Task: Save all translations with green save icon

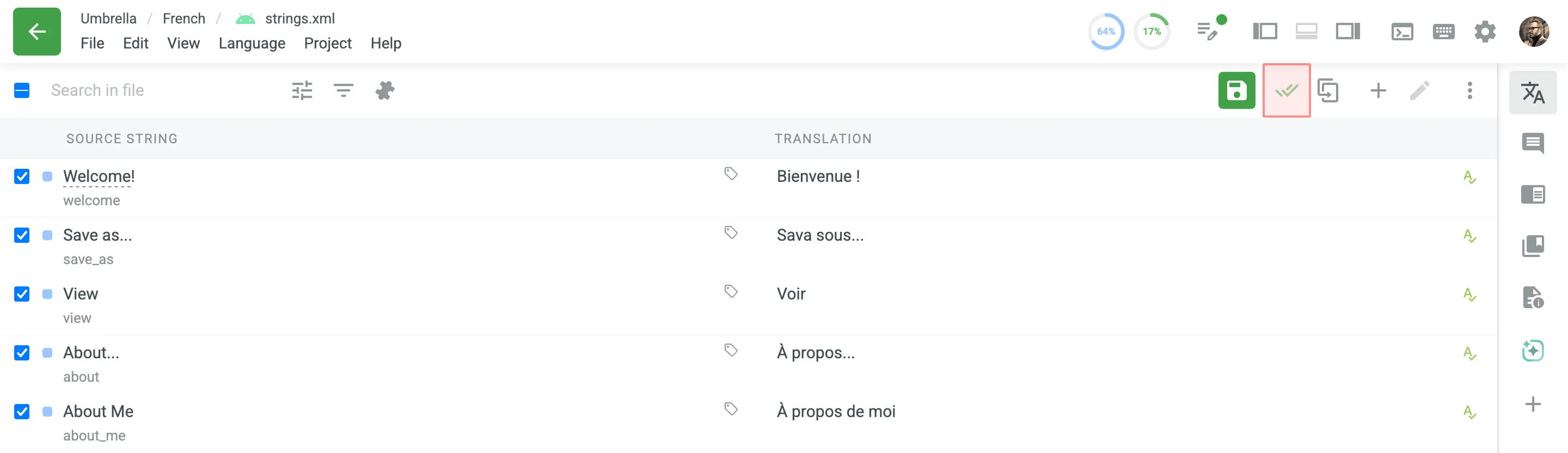Action: [x=1236, y=91]
